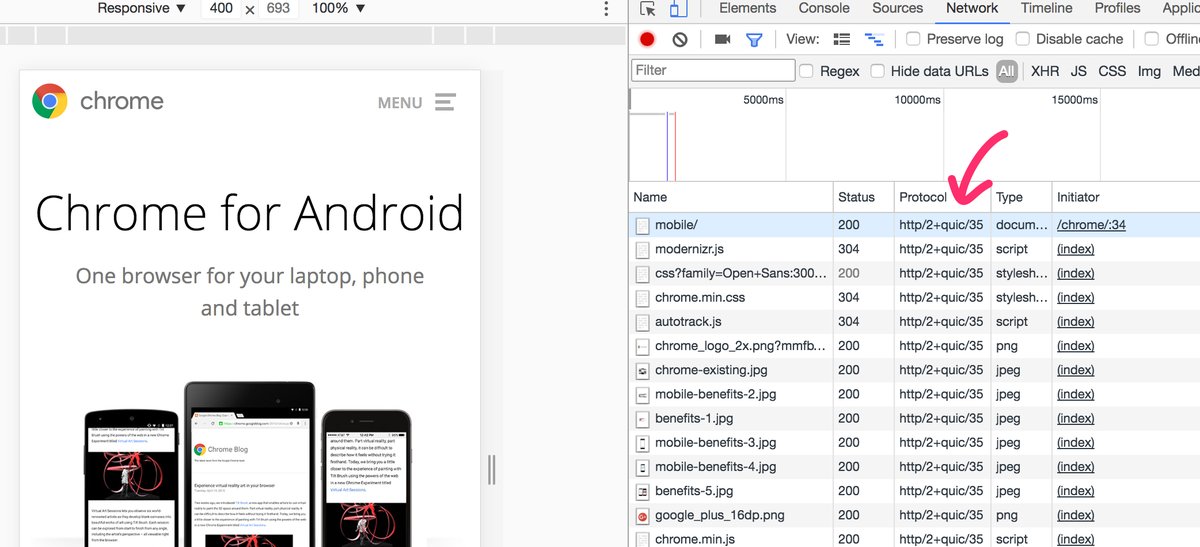Click the capture screenshots camera icon

[722, 39]
